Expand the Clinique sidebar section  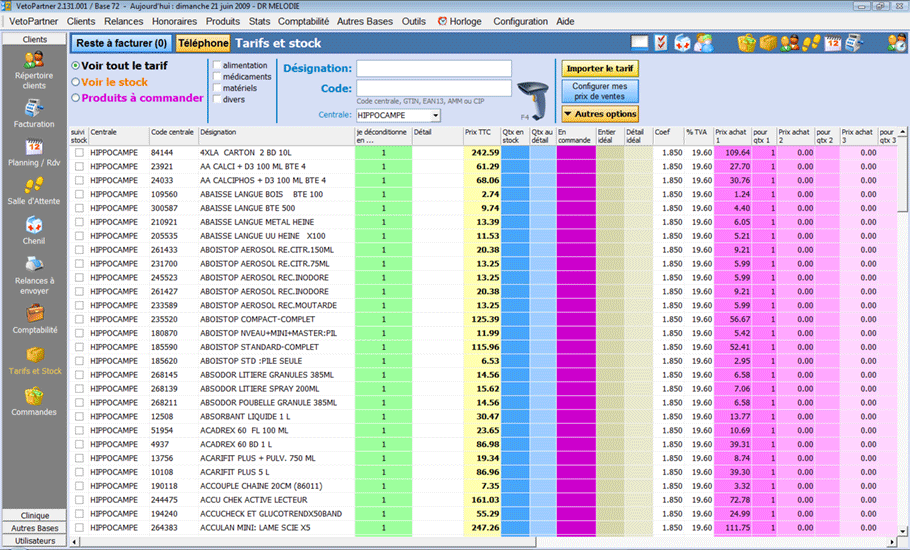click(34, 515)
